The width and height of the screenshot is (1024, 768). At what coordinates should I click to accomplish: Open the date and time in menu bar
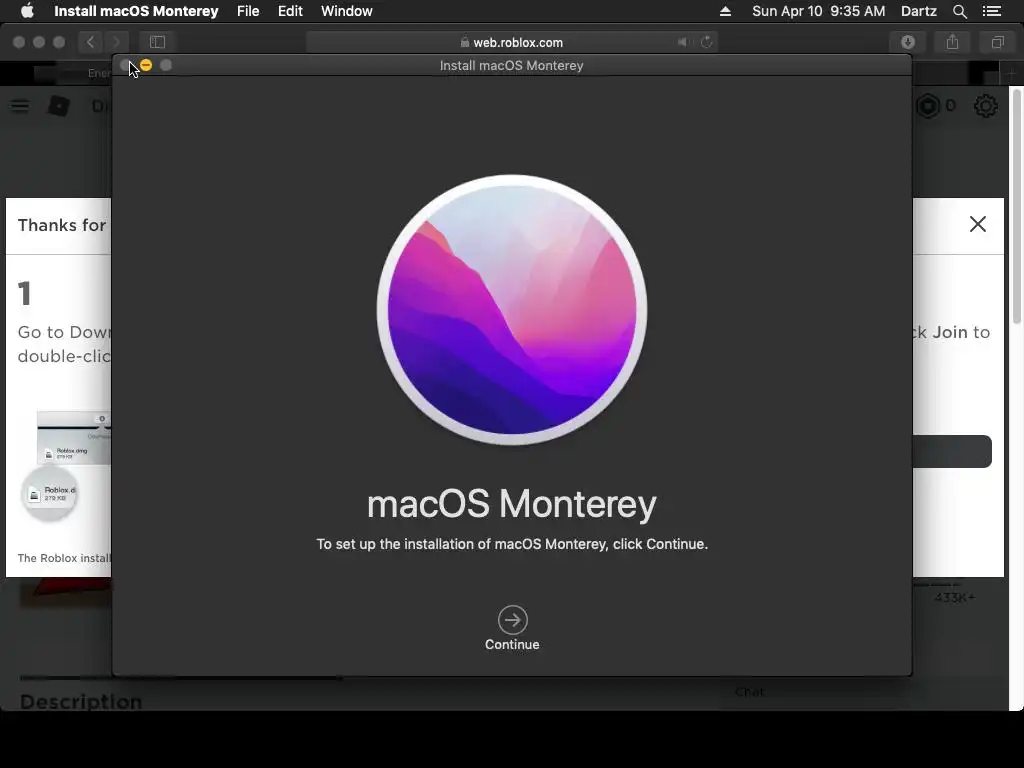[x=818, y=11]
